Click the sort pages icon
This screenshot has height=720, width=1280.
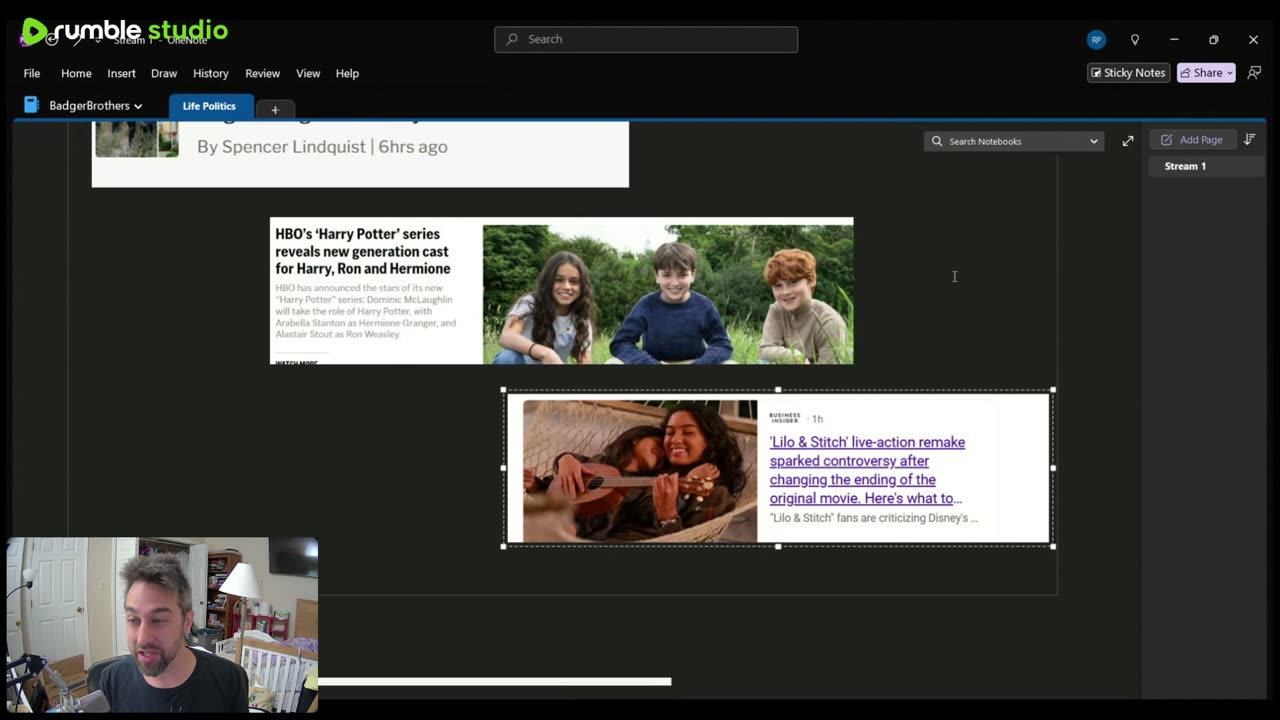click(1250, 140)
